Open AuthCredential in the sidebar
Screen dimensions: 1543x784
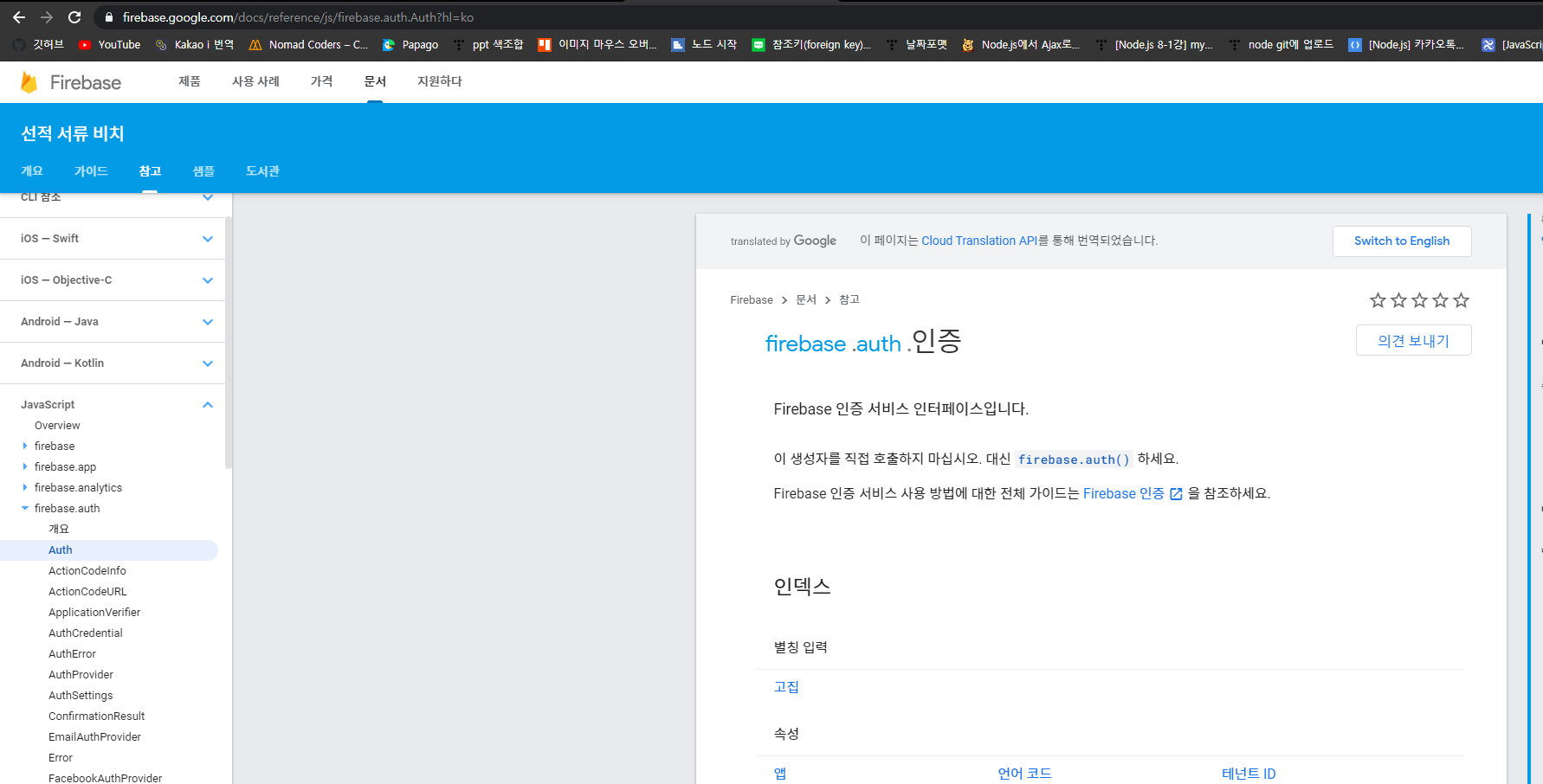click(x=86, y=633)
